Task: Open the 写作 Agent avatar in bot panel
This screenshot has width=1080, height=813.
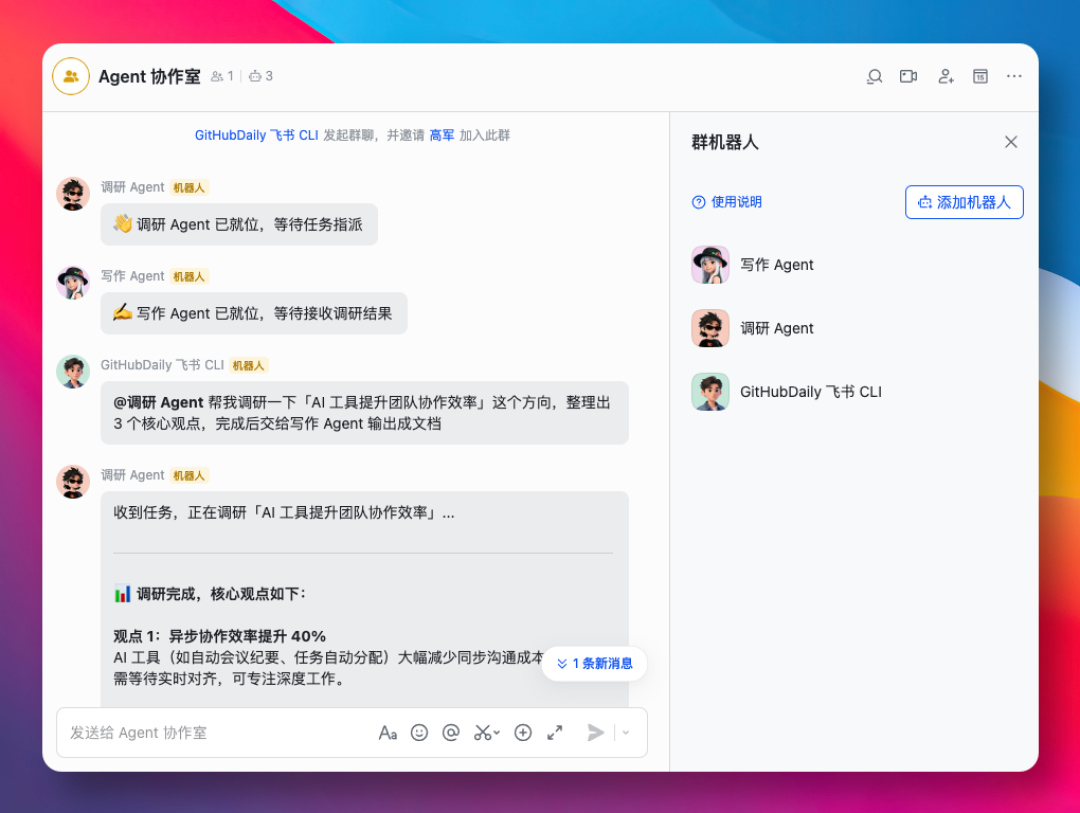Action: click(x=710, y=265)
